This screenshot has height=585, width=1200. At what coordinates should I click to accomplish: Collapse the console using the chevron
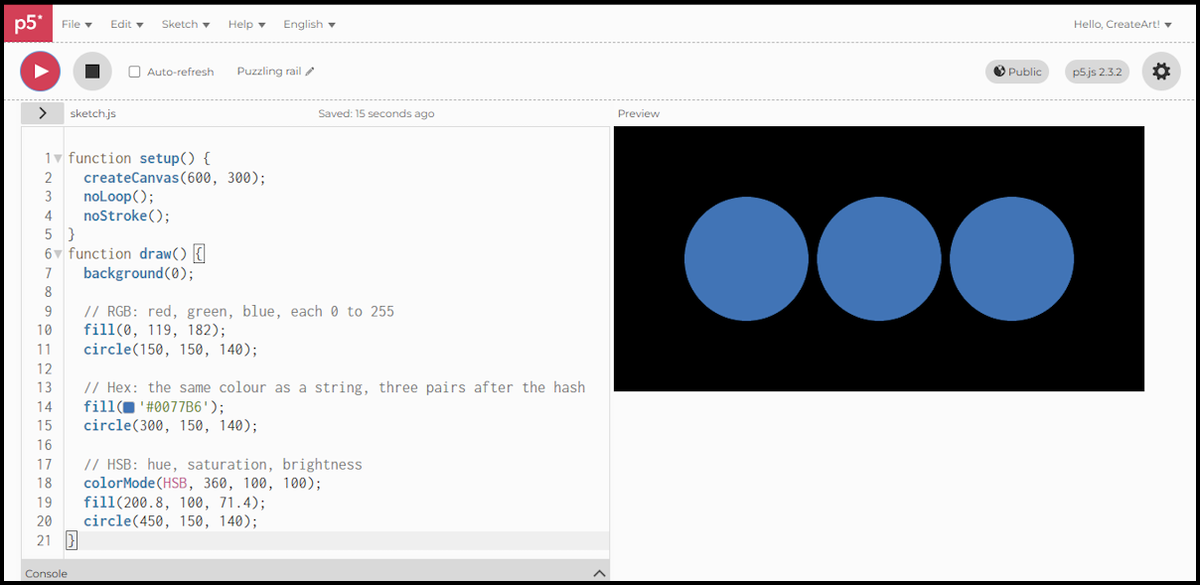coord(599,573)
